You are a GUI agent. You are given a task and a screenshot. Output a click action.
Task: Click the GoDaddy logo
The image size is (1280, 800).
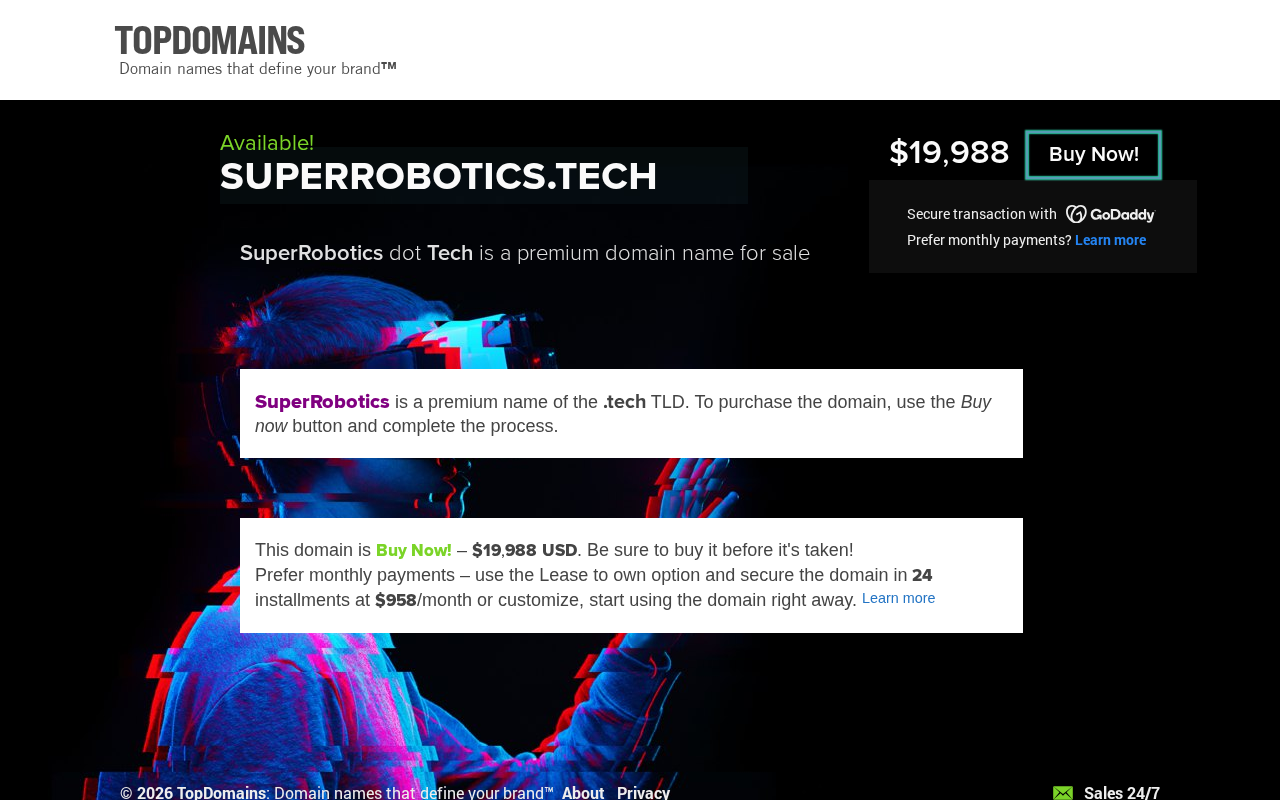[1110, 214]
